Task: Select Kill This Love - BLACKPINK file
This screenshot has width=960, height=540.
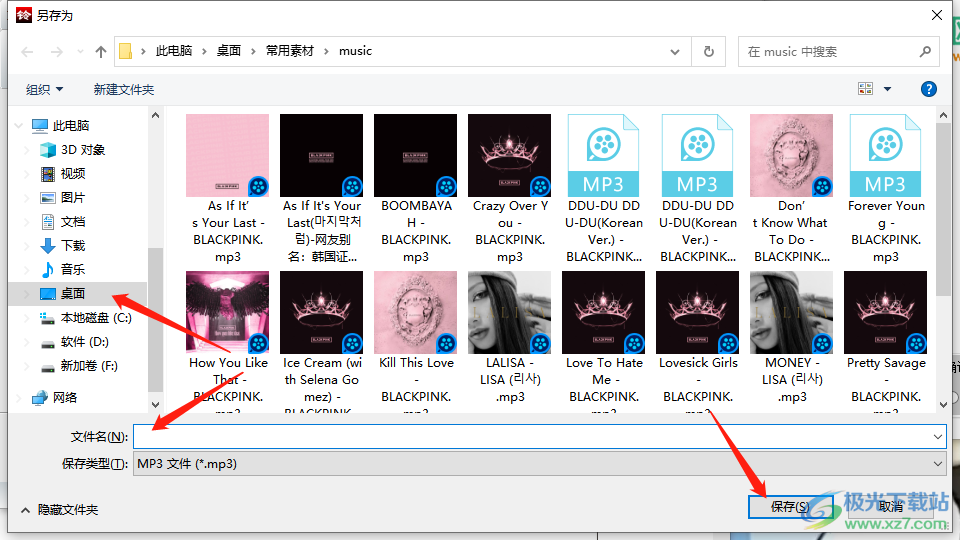Action: [416, 340]
